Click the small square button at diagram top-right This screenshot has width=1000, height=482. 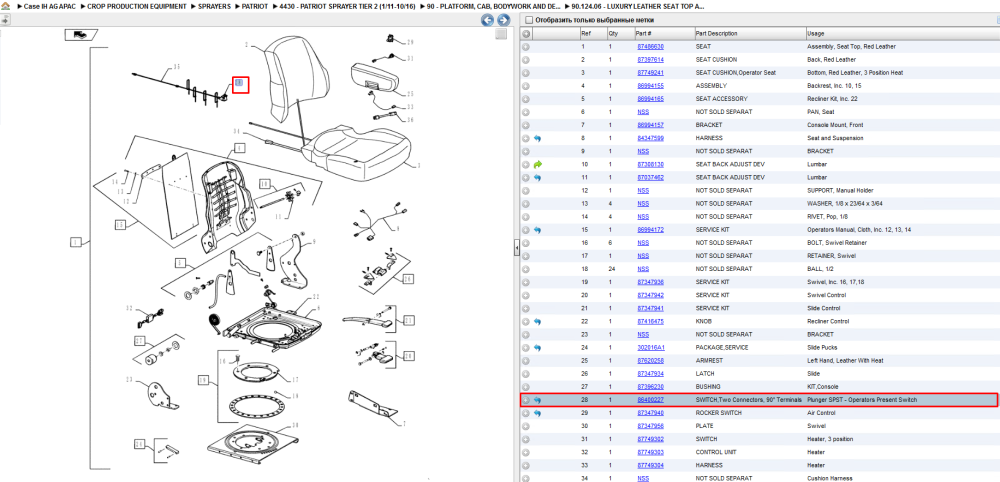pyautogui.click(x=501, y=34)
